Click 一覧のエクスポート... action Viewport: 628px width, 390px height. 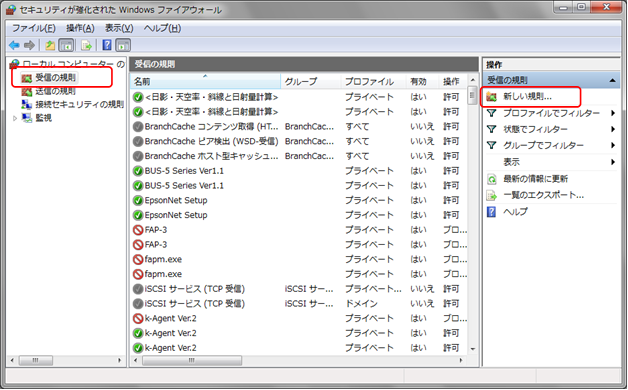[543, 195]
